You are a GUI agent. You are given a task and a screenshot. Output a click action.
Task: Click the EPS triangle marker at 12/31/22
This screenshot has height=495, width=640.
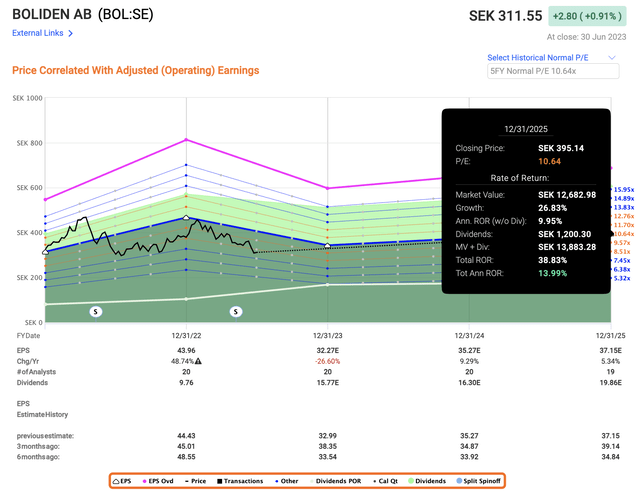[186, 218]
